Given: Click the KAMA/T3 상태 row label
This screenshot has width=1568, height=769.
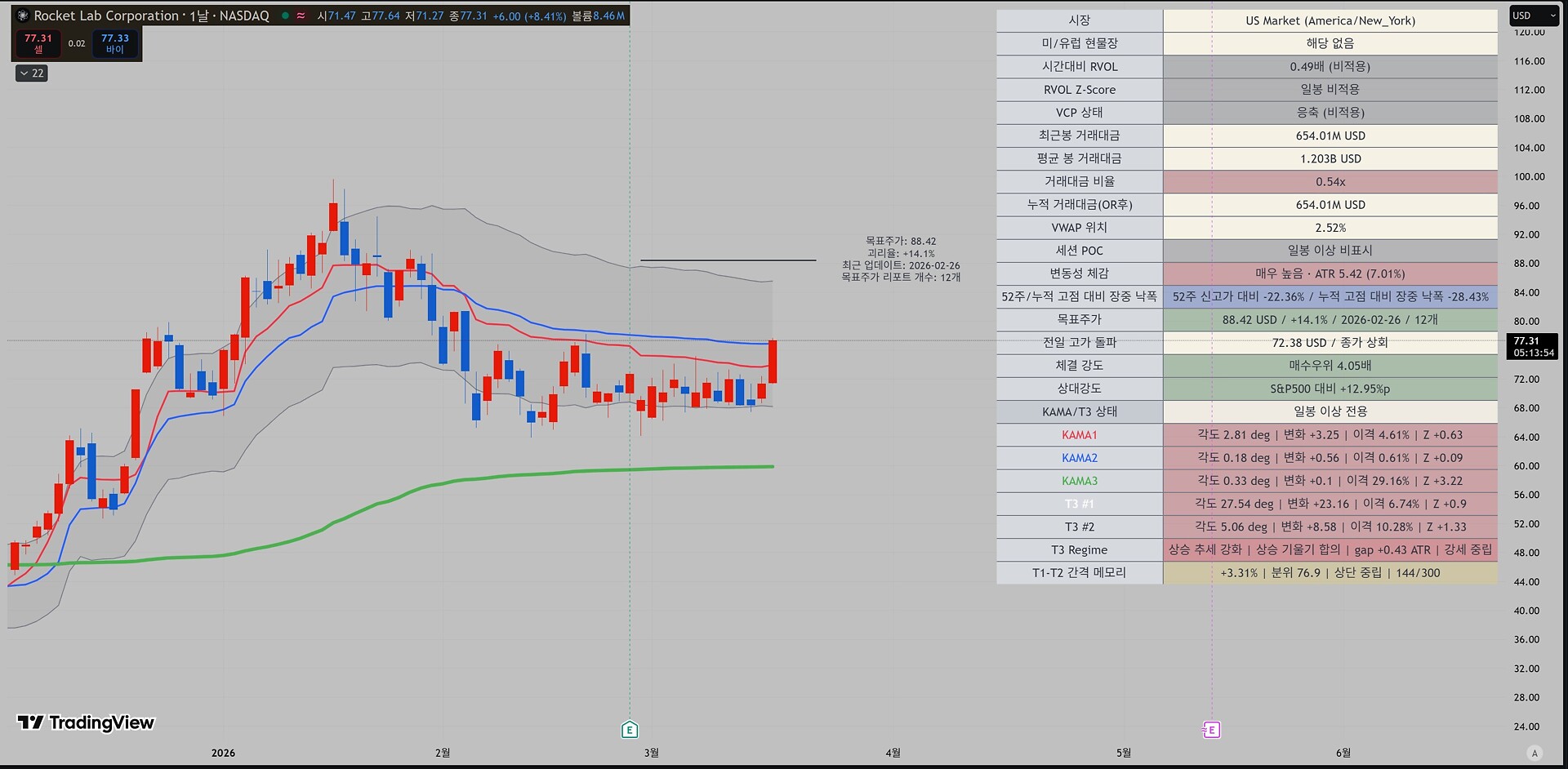Looking at the screenshot, I should click(x=1080, y=411).
